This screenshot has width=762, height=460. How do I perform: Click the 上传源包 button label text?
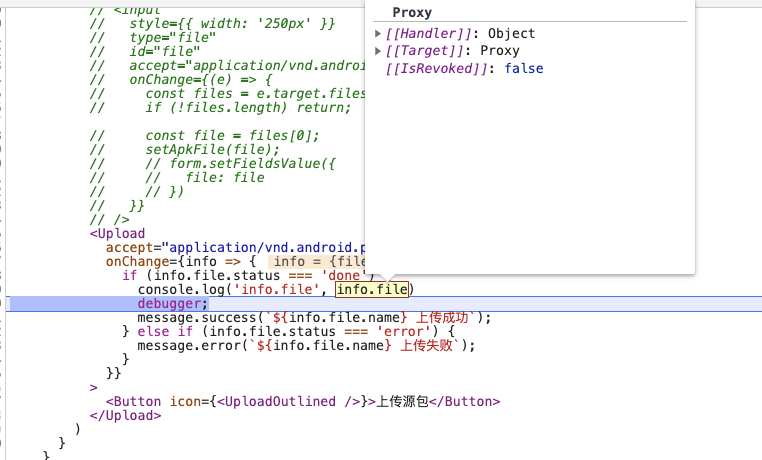point(402,402)
